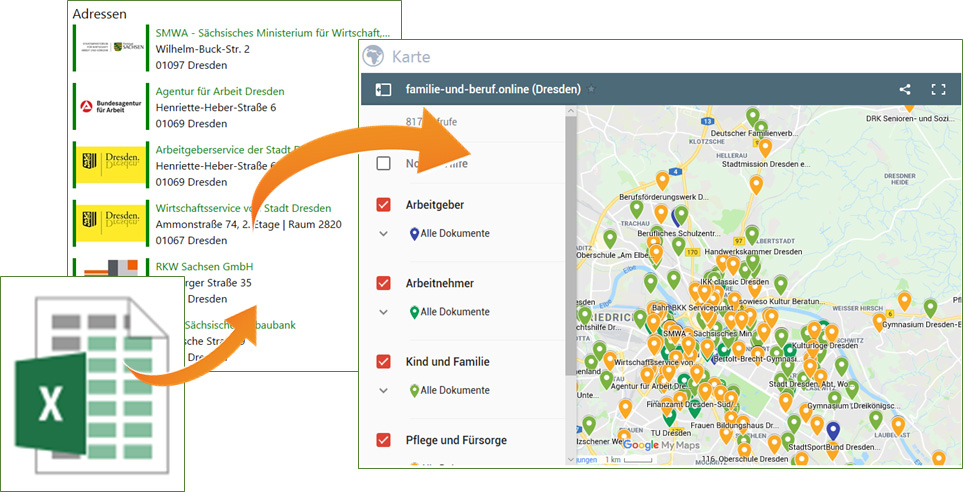The height and width of the screenshot is (492, 963).
Task: Uncheck the Arbeitgeber layer checkbox
Action: (x=383, y=205)
